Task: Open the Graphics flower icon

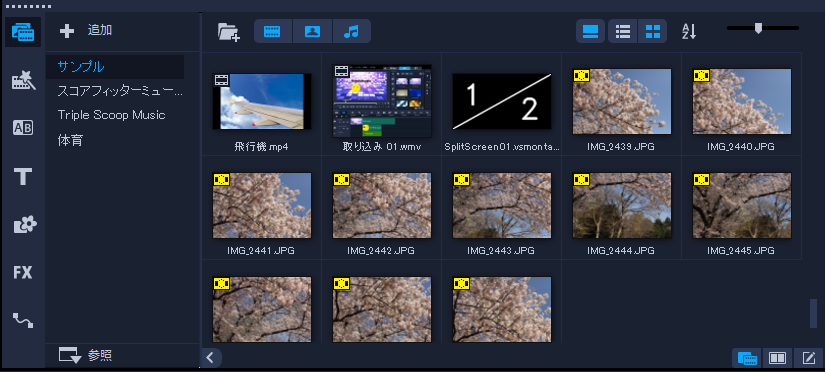Action: [24, 226]
